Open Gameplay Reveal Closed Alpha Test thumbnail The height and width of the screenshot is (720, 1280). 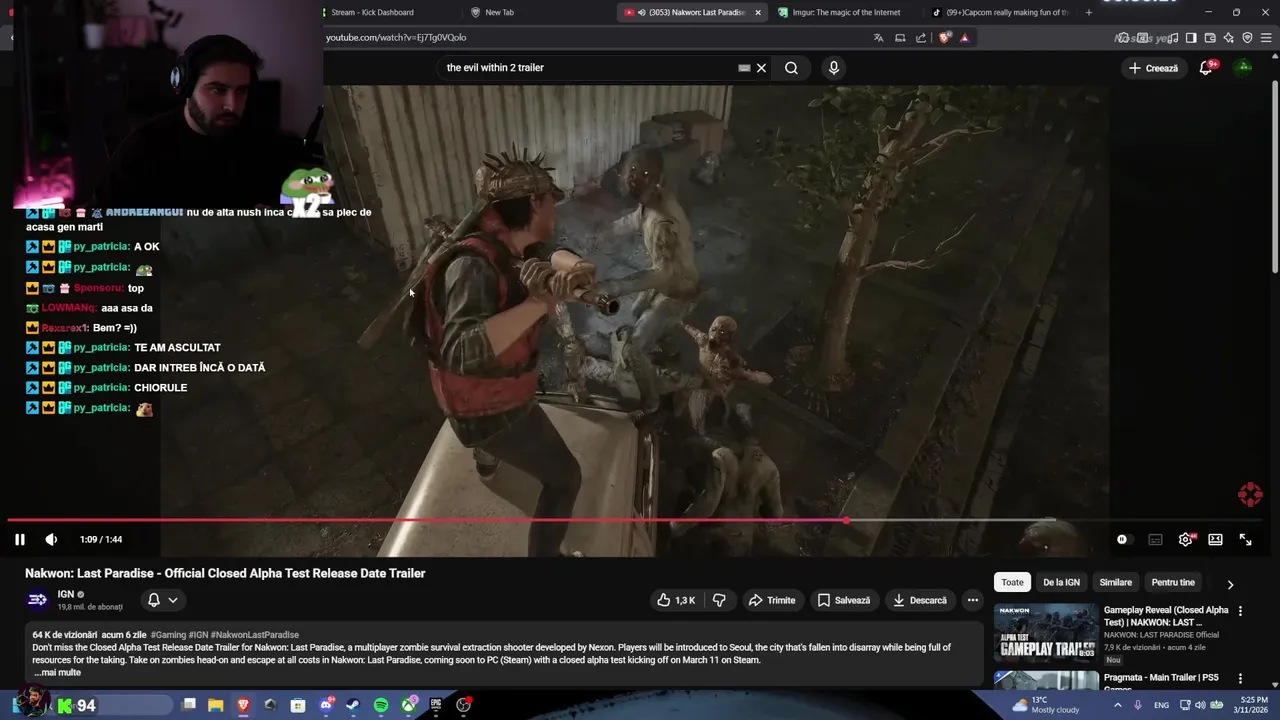pyautogui.click(x=1046, y=632)
